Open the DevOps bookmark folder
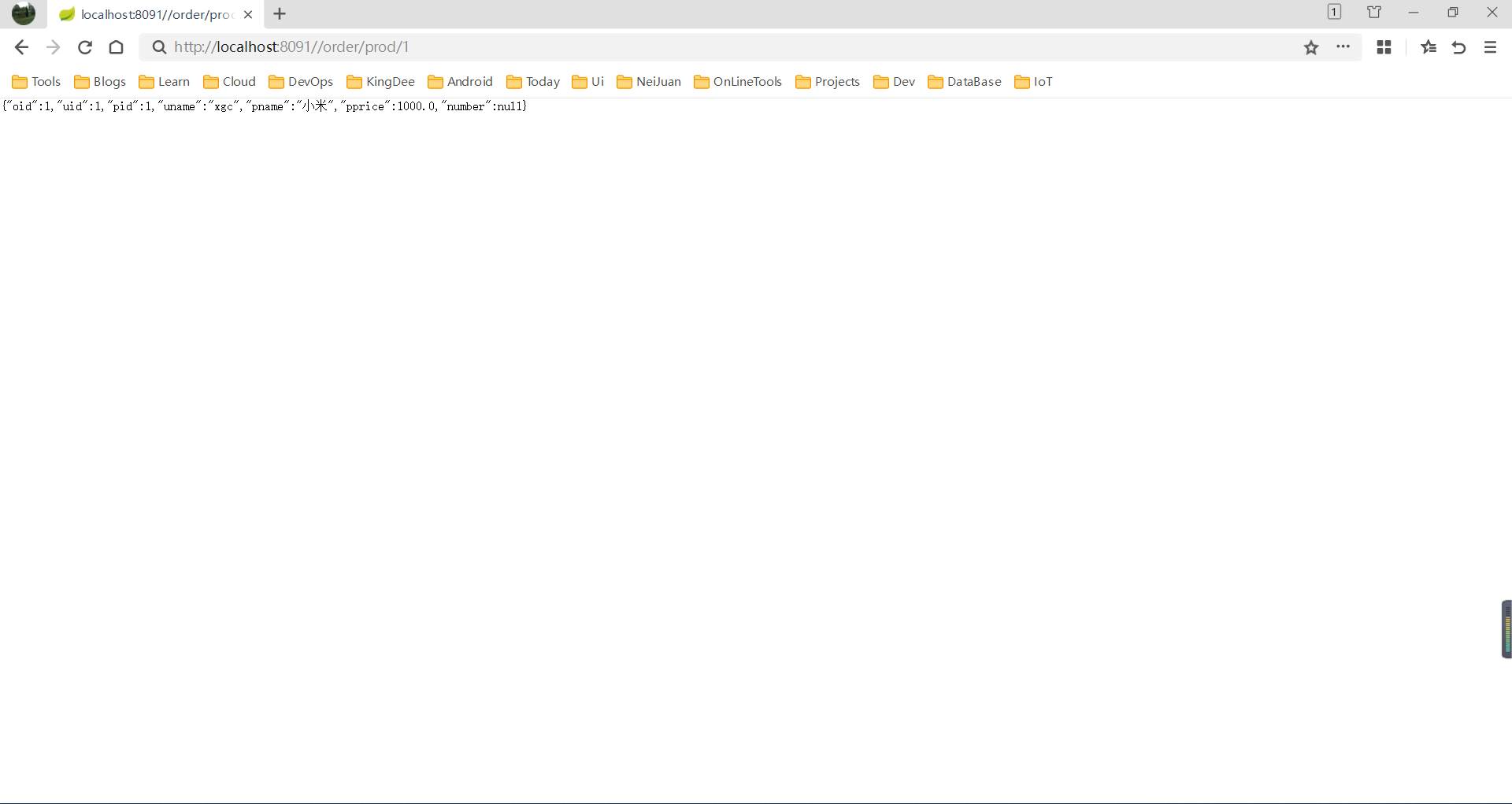Screen dimensions: 1512x804 pos(301,82)
